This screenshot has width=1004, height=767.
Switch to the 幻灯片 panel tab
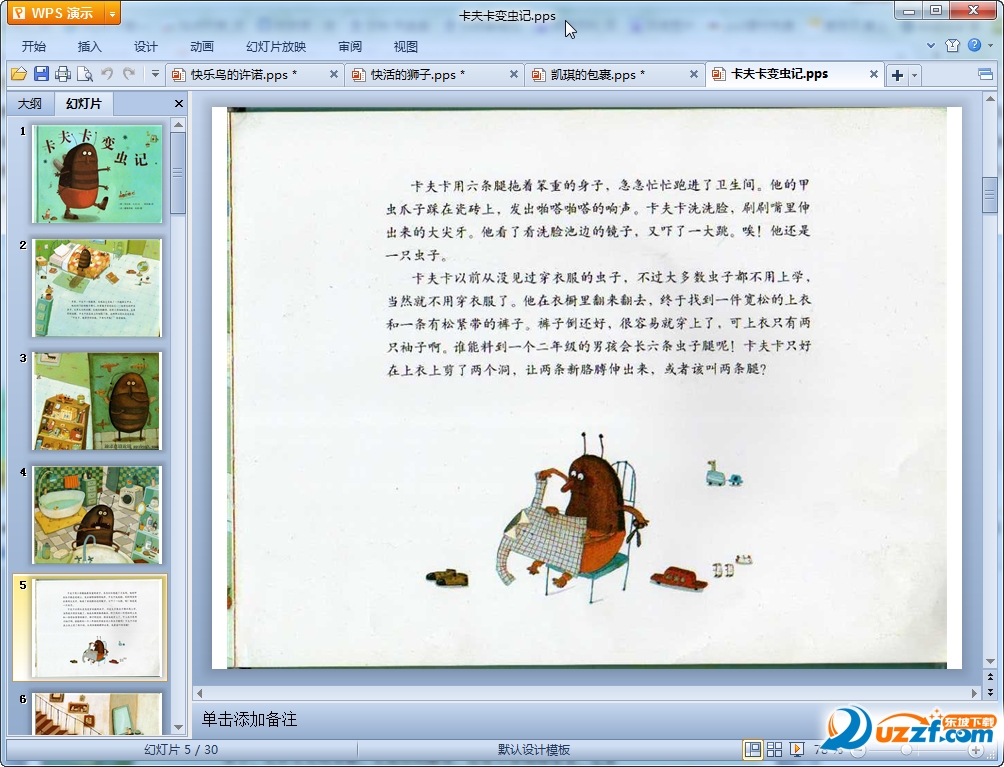click(84, 103)
